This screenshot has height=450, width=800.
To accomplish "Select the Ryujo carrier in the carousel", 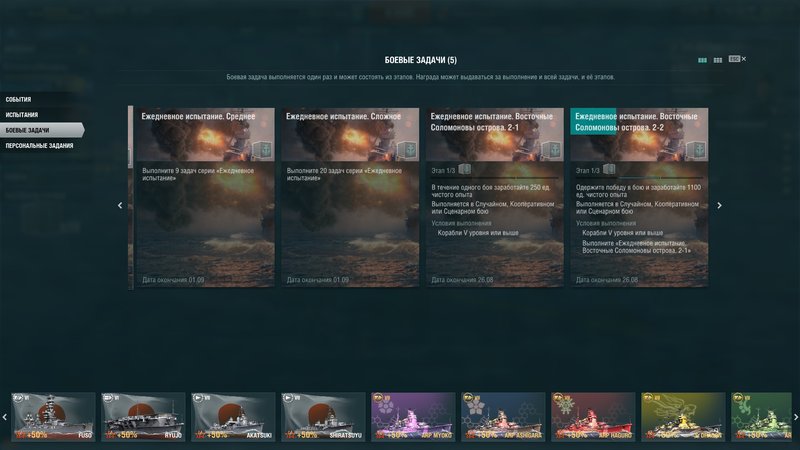I will click(x=143, y=416).
